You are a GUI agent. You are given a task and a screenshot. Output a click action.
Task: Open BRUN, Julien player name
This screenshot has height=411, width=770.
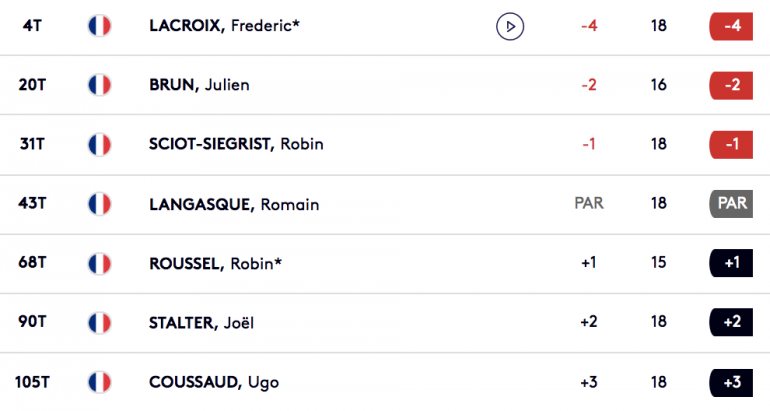tap(199, 85)
